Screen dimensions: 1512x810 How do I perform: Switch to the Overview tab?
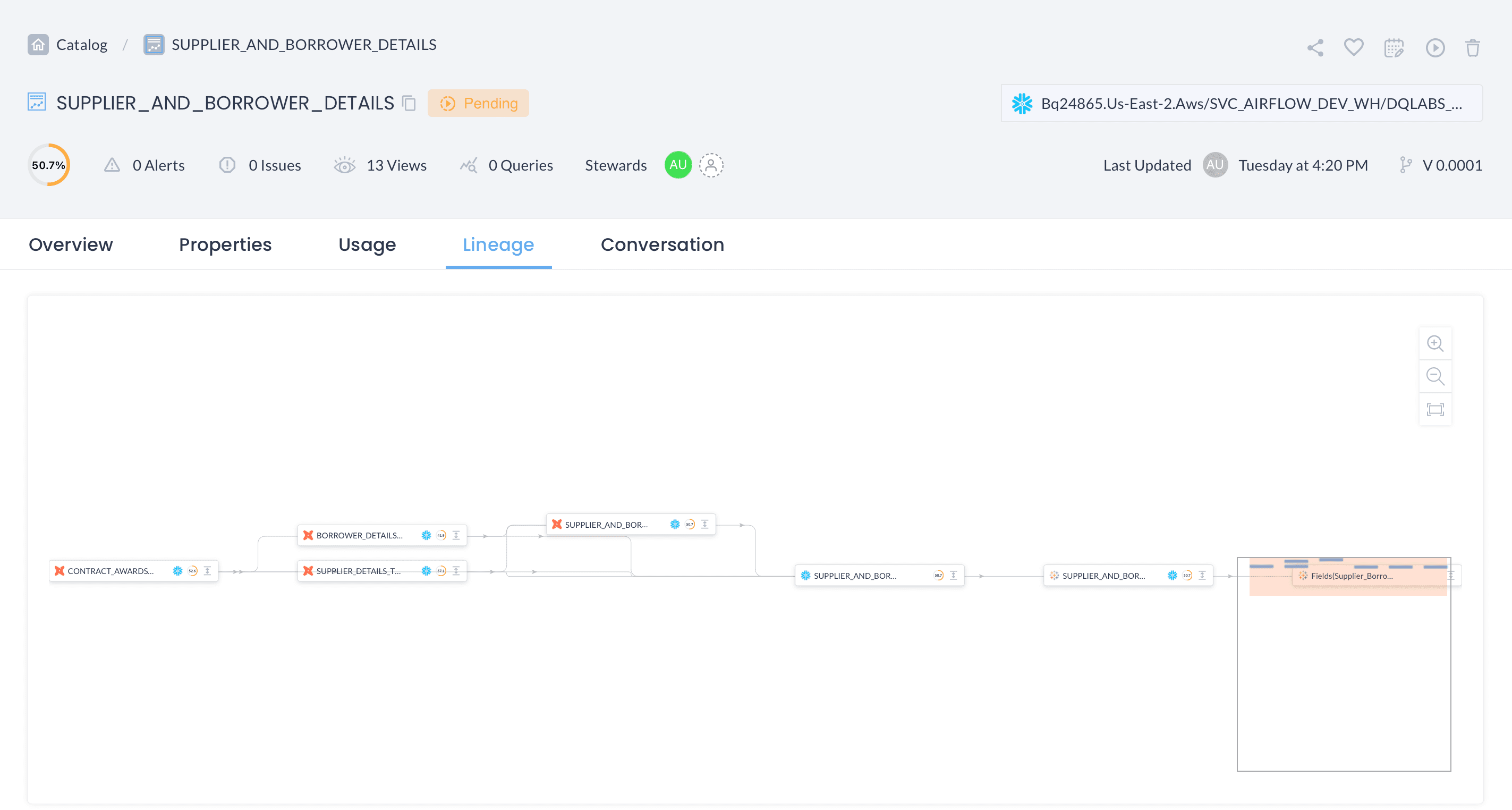[71, 244]
